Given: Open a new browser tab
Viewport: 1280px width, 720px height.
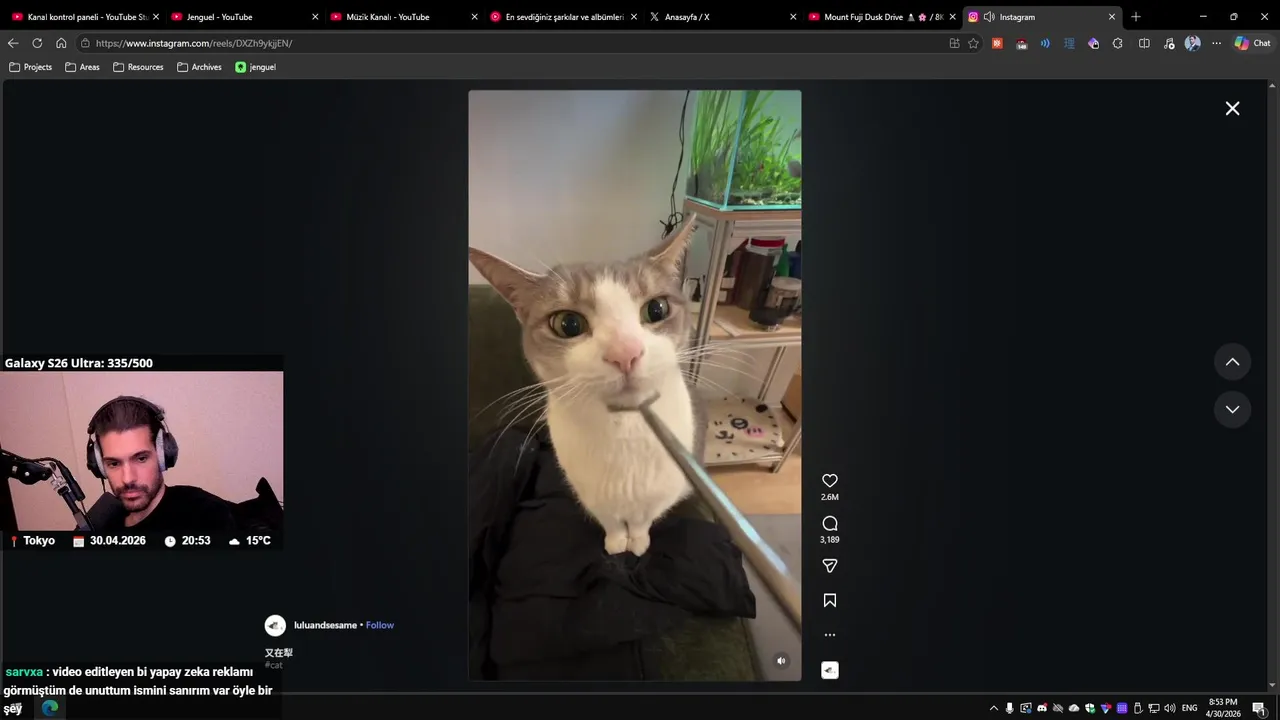Looking at the screenshot, I should point(1135,17).
